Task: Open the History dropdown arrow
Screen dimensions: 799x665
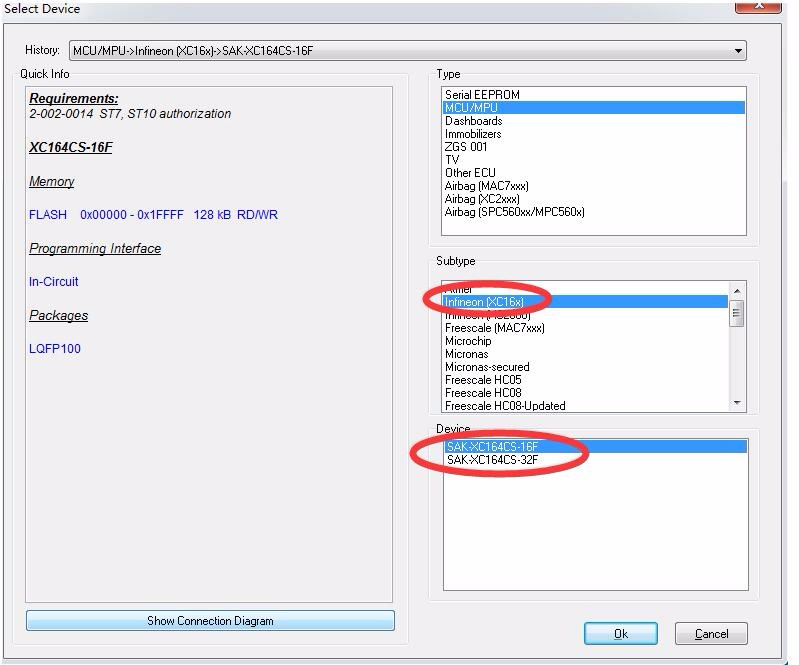Action: pyautogui.click(x=737, y=51)
